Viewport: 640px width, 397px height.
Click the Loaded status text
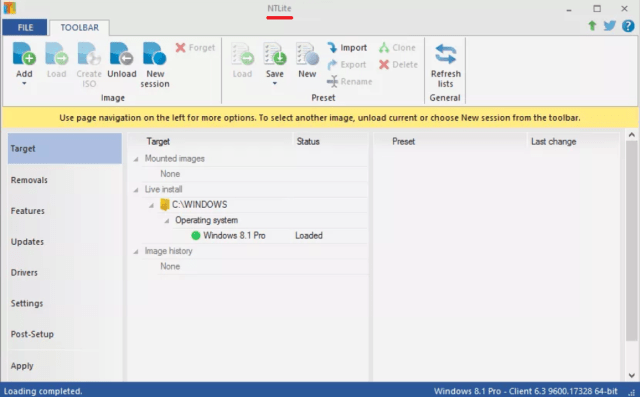tap(309, 235)
